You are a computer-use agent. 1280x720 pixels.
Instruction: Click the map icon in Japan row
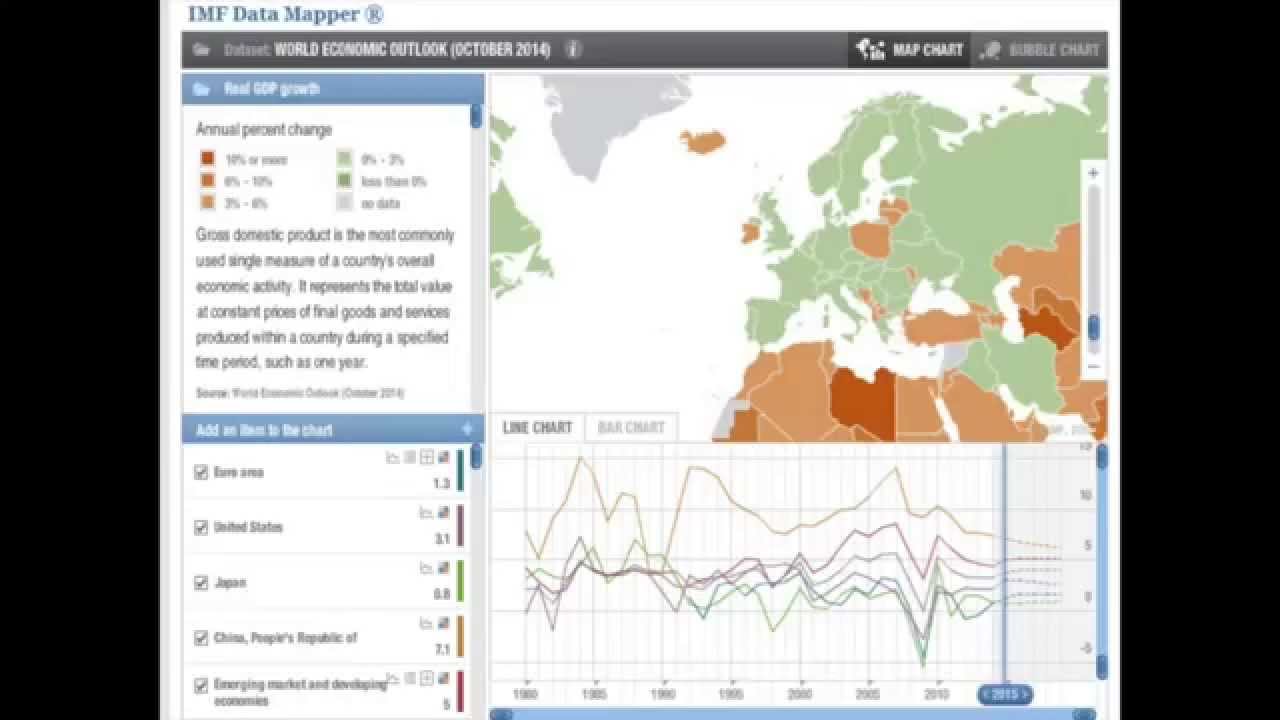[444, 567]
